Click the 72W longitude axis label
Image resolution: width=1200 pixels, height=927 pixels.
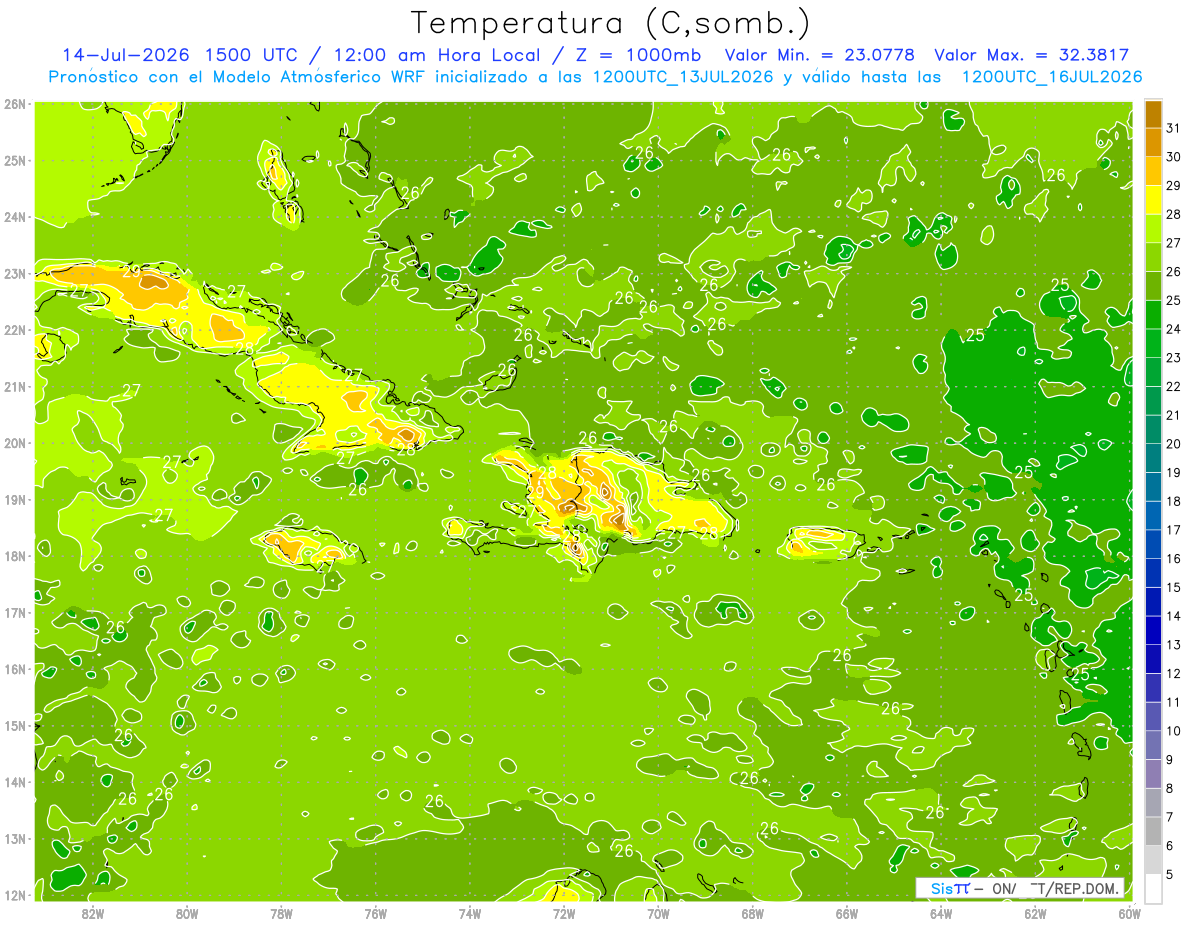tap(564, 913)
